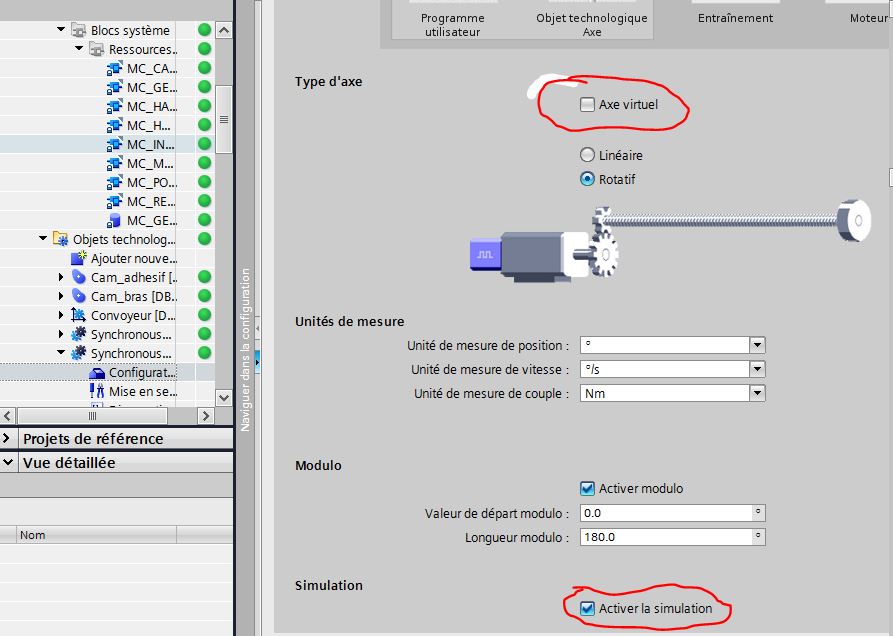Click Ajouter nouvel objet icon
Screen dimensions: 893x636
(79, 258)
